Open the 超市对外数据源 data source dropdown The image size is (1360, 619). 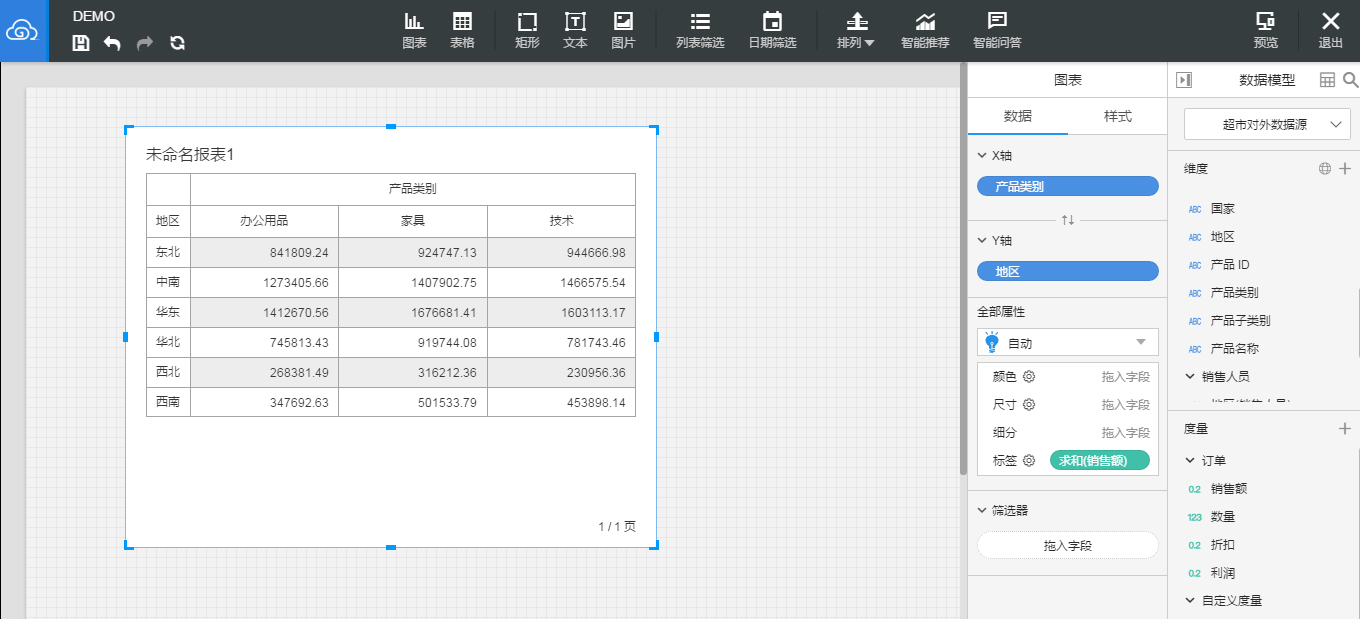click(x=1267, y=125)
